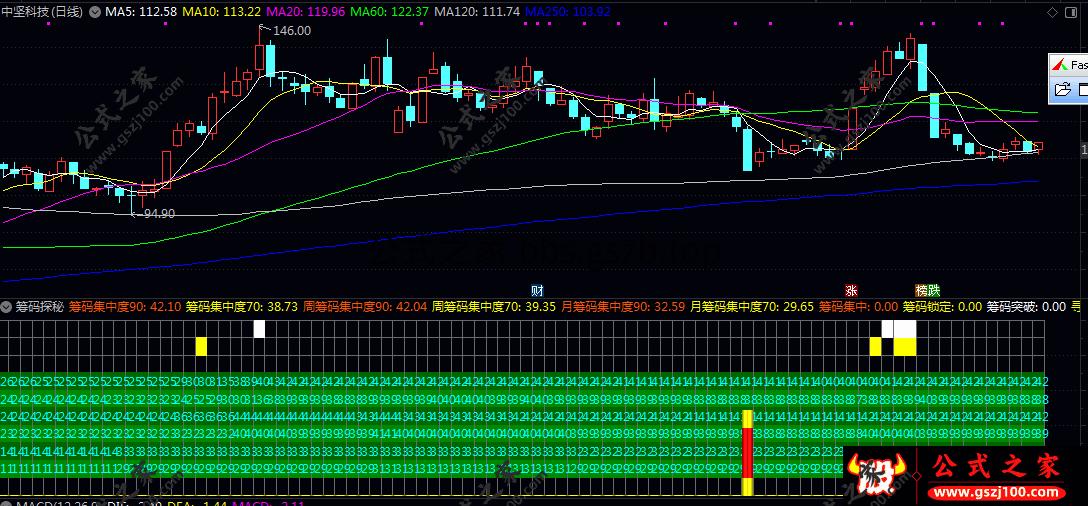
Task: Select the MA120: 111.74 indicator label
Action: (477, 12)
